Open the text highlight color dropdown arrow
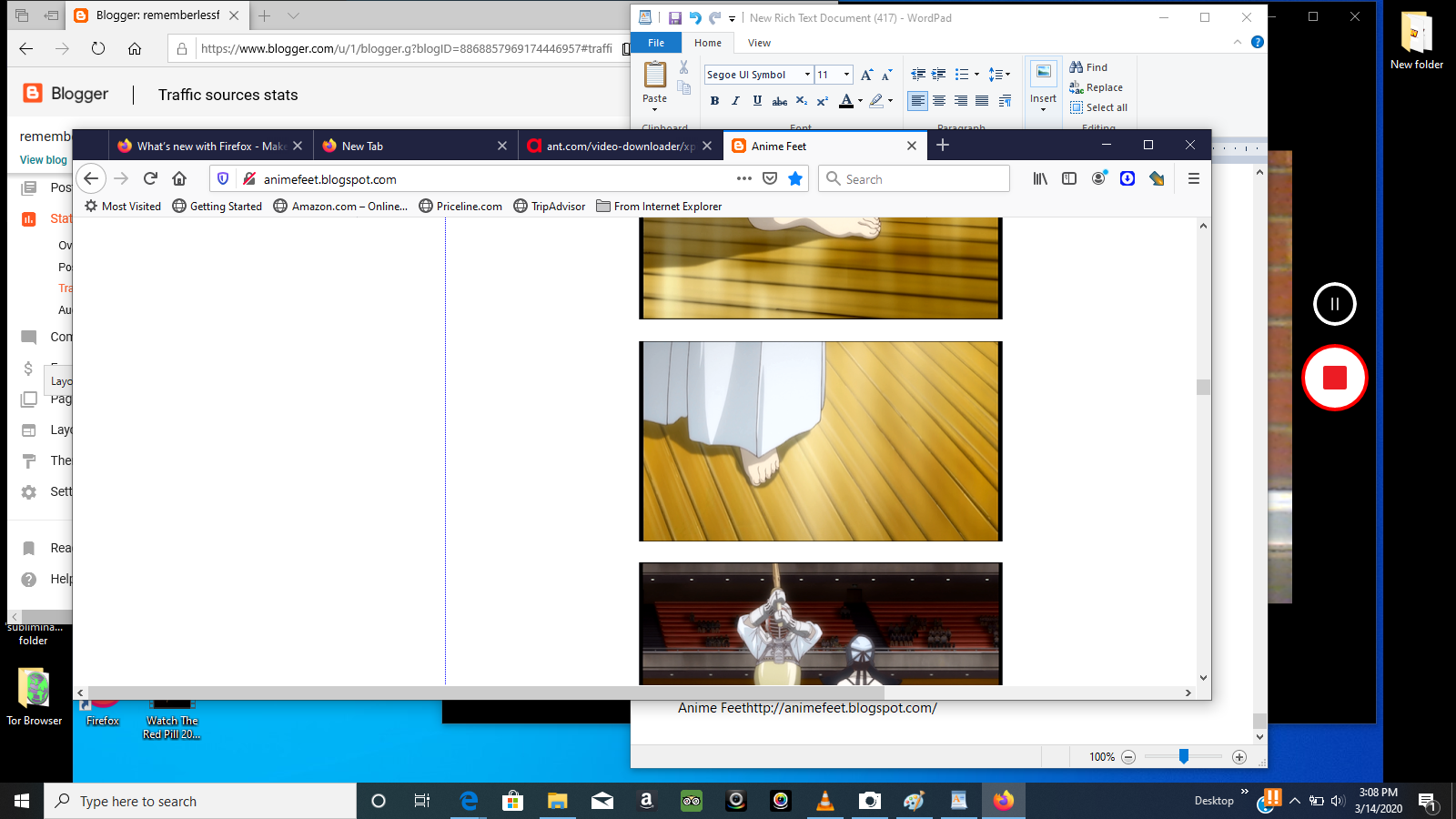The height and width of the screenshot is (819, 1456). pyautogui.click(x=890, y=101)
